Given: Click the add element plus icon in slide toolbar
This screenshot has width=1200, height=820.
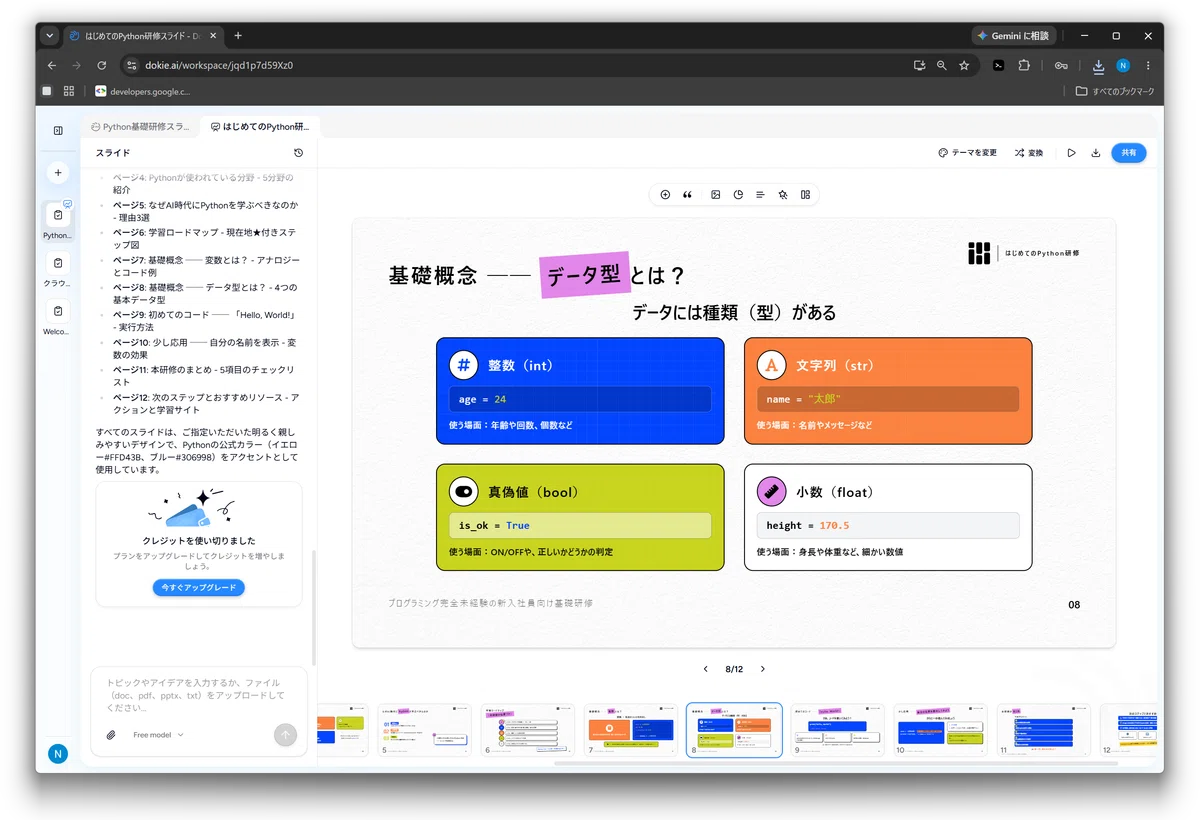Looking at the screenshot, I should coord(665,195).
